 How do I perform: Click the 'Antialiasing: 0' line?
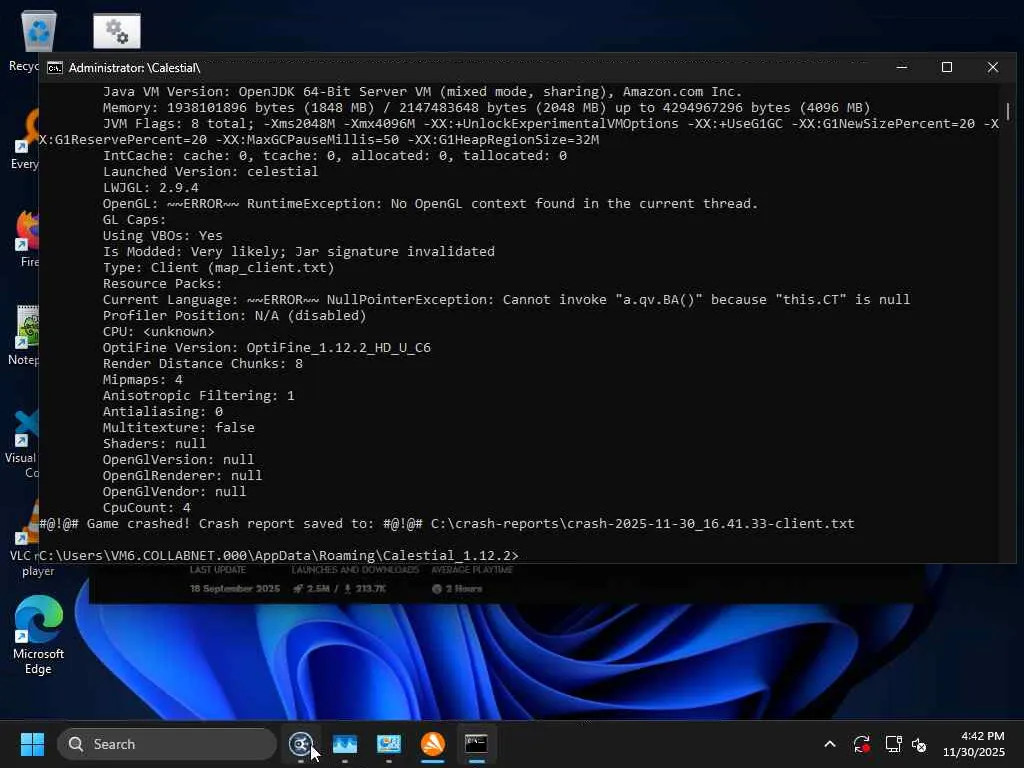point(163,411)
